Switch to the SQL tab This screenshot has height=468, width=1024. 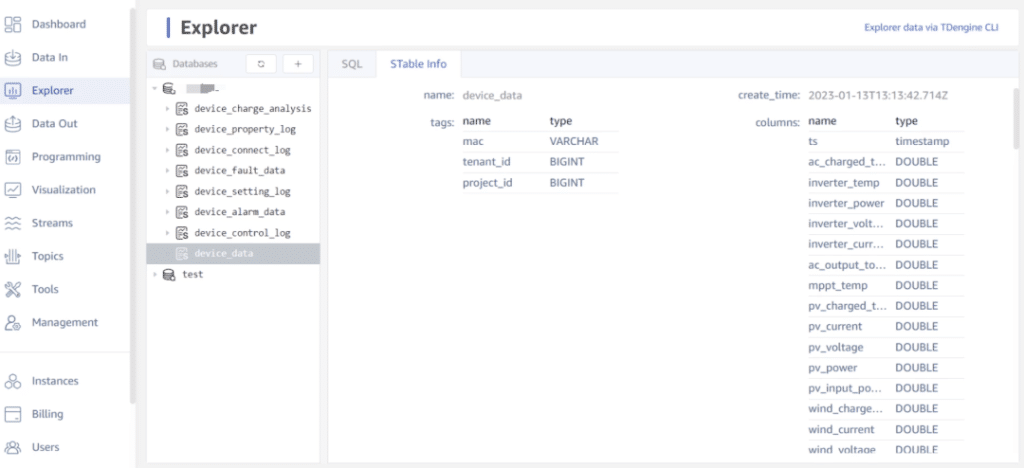352,64
